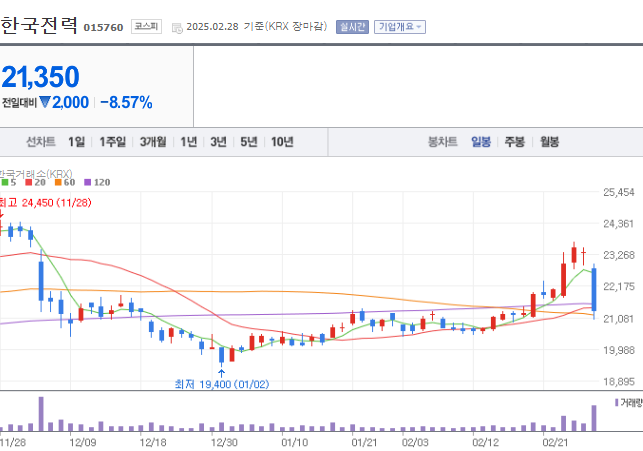Viewport: 643px width, 451px height.
Task: Switch to the 월봉 candlestick chart
Action: pyautogui.click(x=550, y=142)
